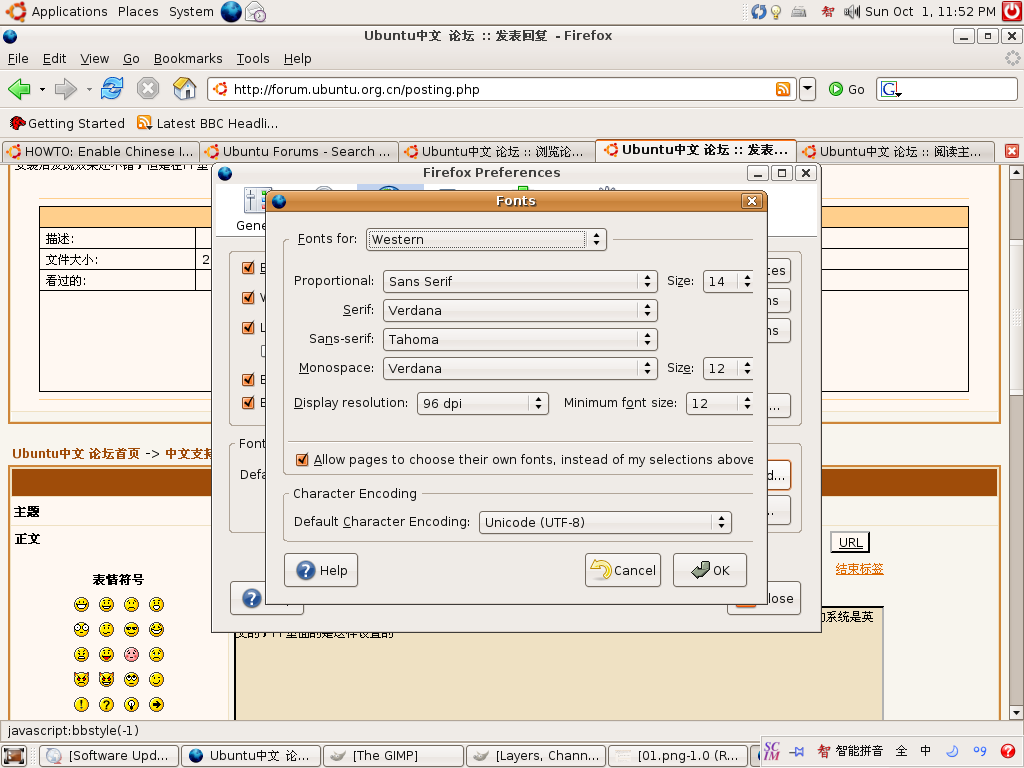The image size is (1024, 768).
Task: Click the green Go button
Action: click(846, 89)
